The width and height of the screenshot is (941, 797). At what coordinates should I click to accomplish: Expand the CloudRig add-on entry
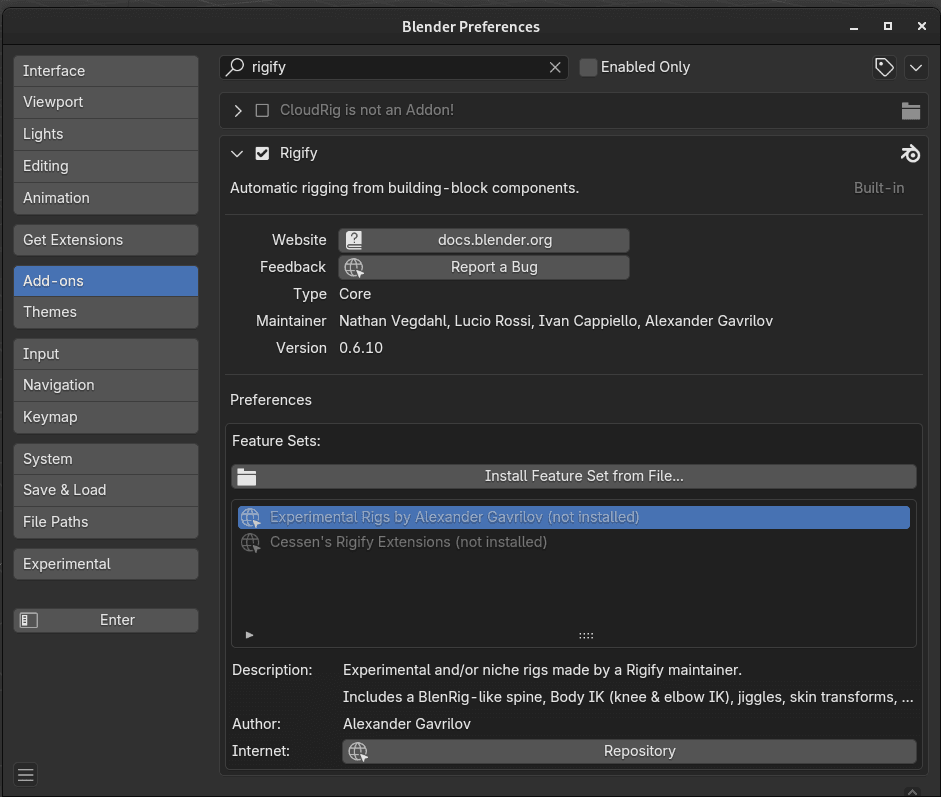238,110
